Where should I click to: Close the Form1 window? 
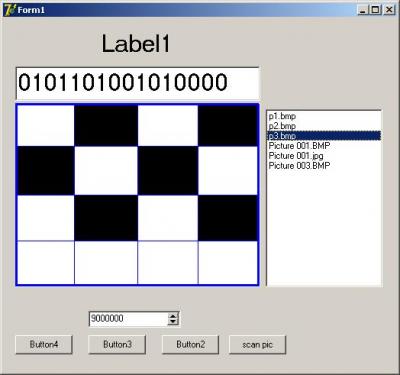[x=389, y=10]
